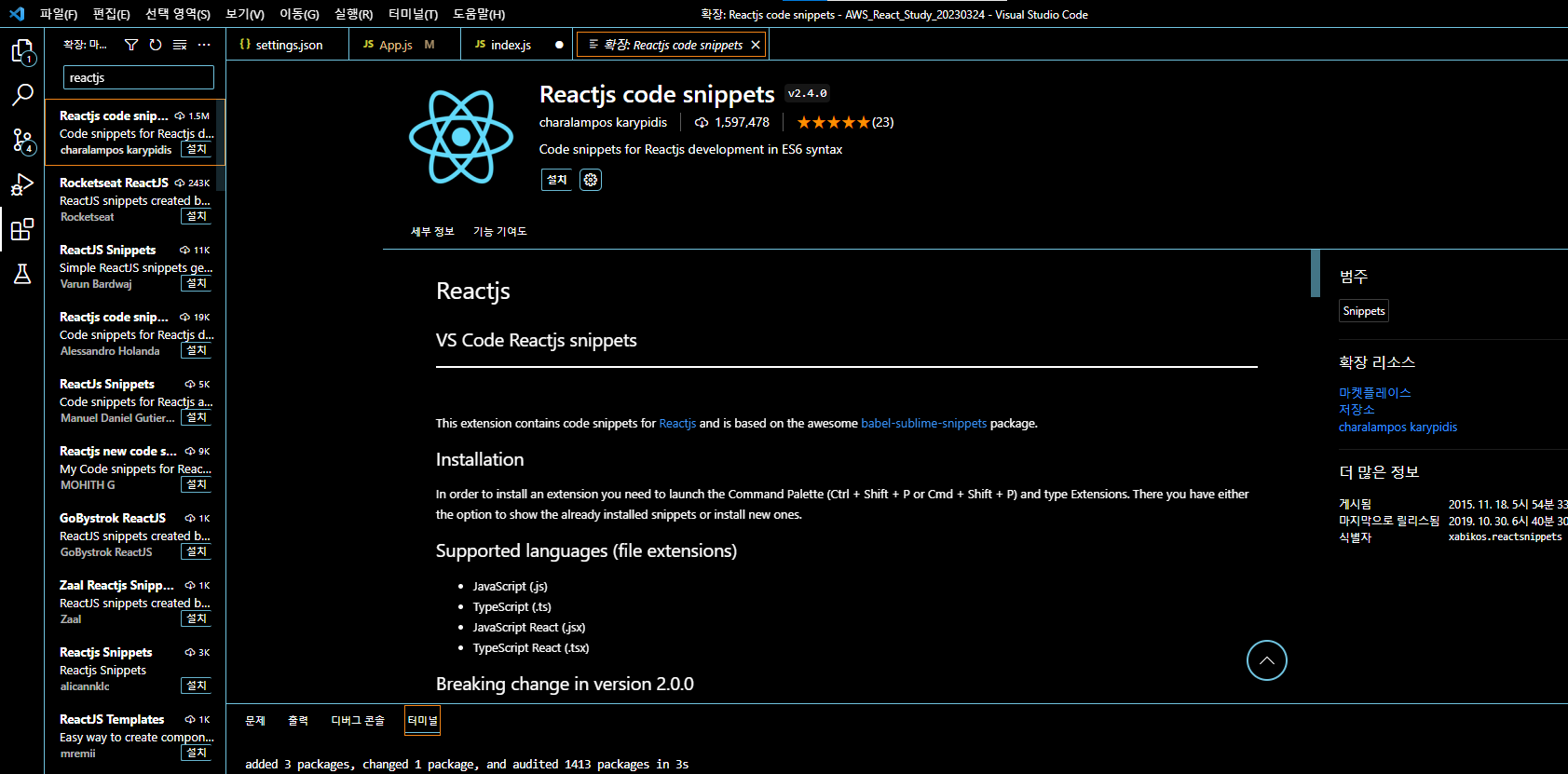Install Manuel Daniel Gutier ReactJs Snippets
Image resolution: width=1568 pixels, height=774 pixels.
[197, 417]
